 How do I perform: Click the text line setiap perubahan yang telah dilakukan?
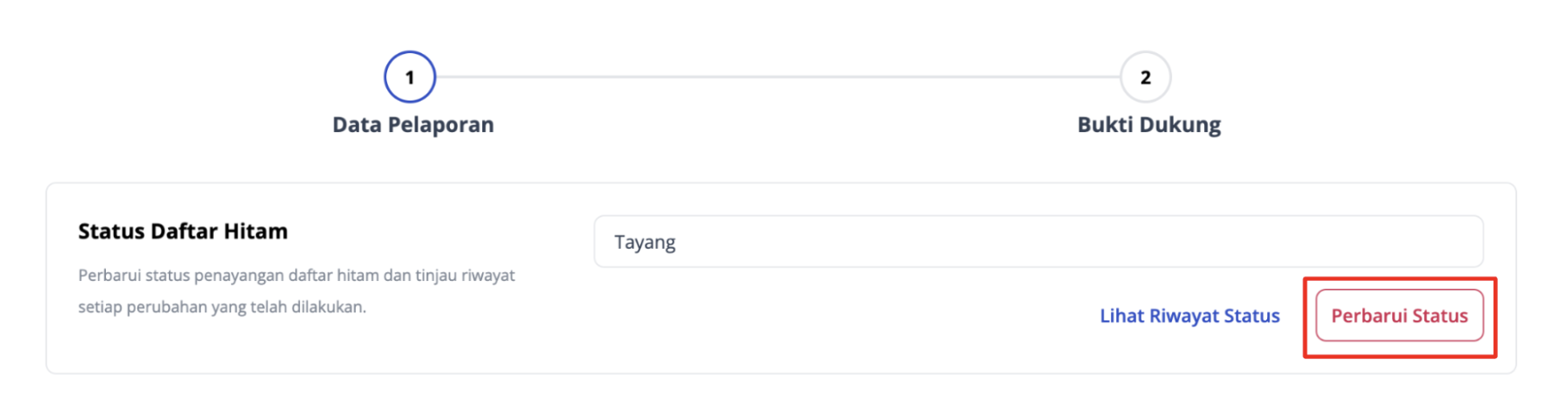pyautogui.click(x=222, y=307)
